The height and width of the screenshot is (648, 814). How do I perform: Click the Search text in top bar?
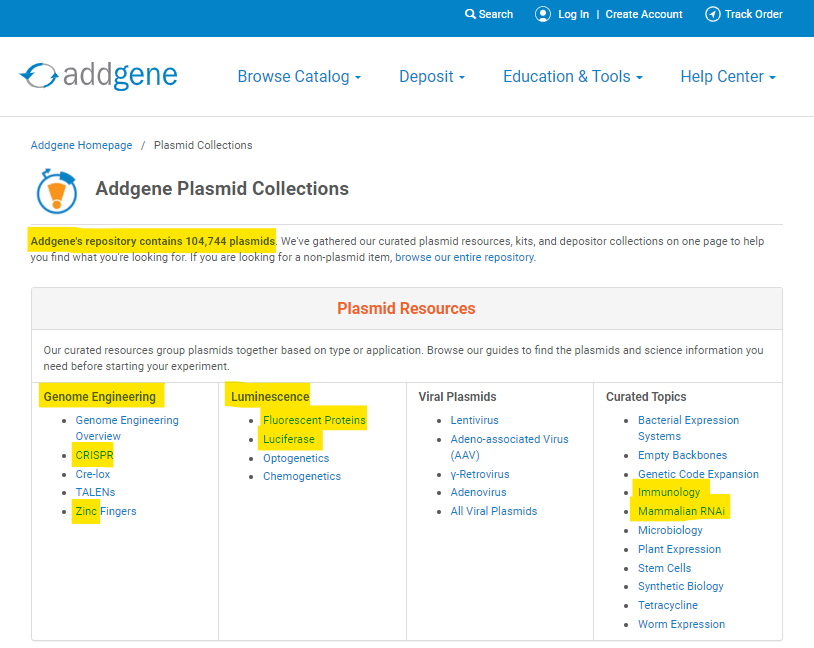coord(495,14)
